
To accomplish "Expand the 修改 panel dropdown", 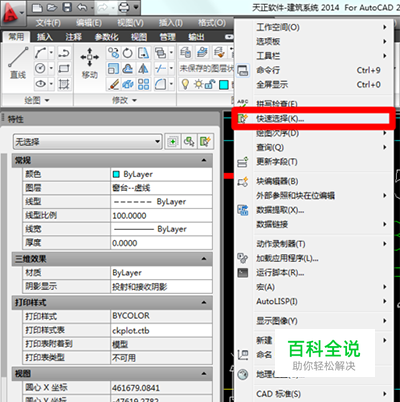I will [x=135, y=100].
